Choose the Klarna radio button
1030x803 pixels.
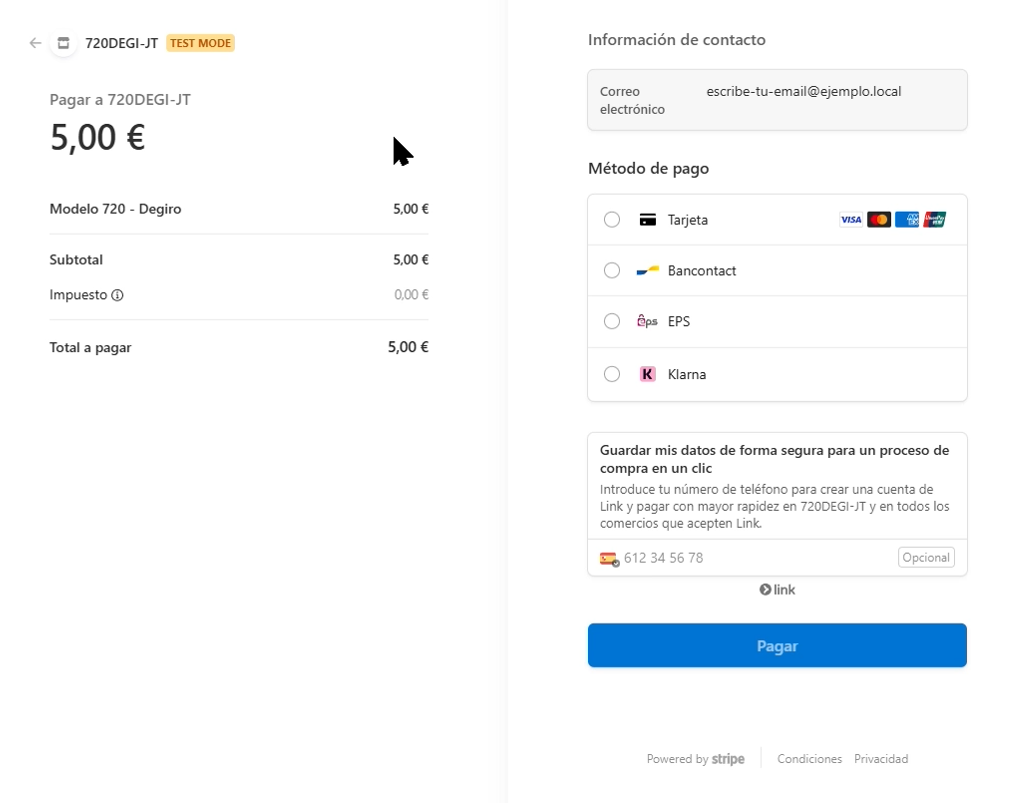(612, 374)
